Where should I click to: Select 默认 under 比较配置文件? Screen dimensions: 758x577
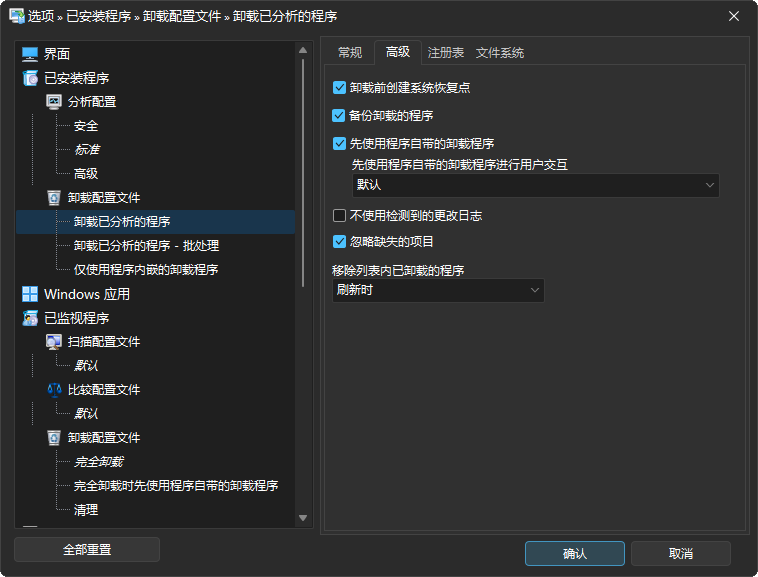86,414
